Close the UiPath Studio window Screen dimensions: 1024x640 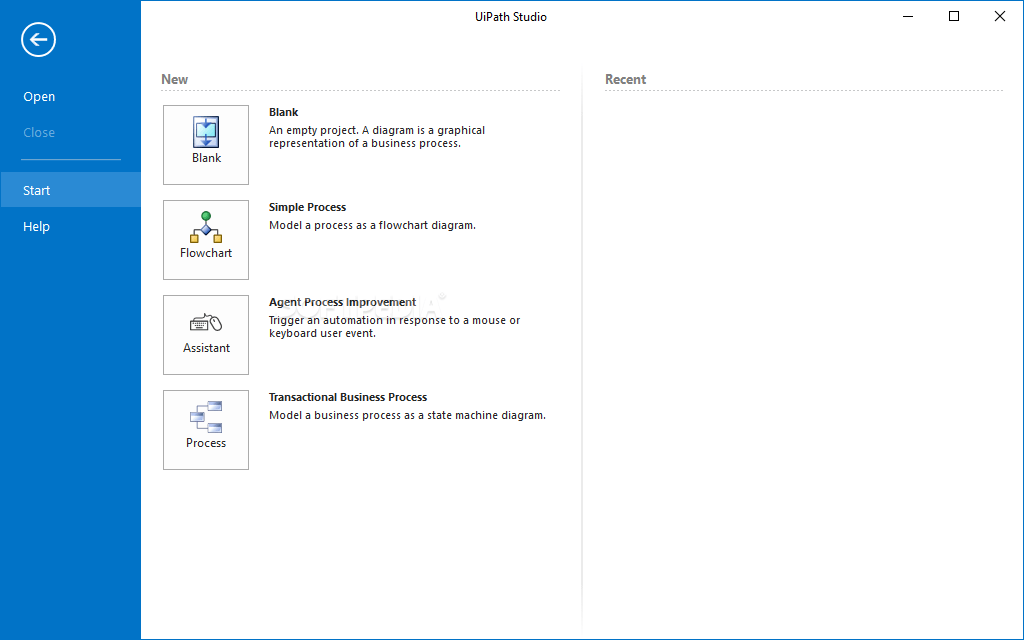point(999,16)
